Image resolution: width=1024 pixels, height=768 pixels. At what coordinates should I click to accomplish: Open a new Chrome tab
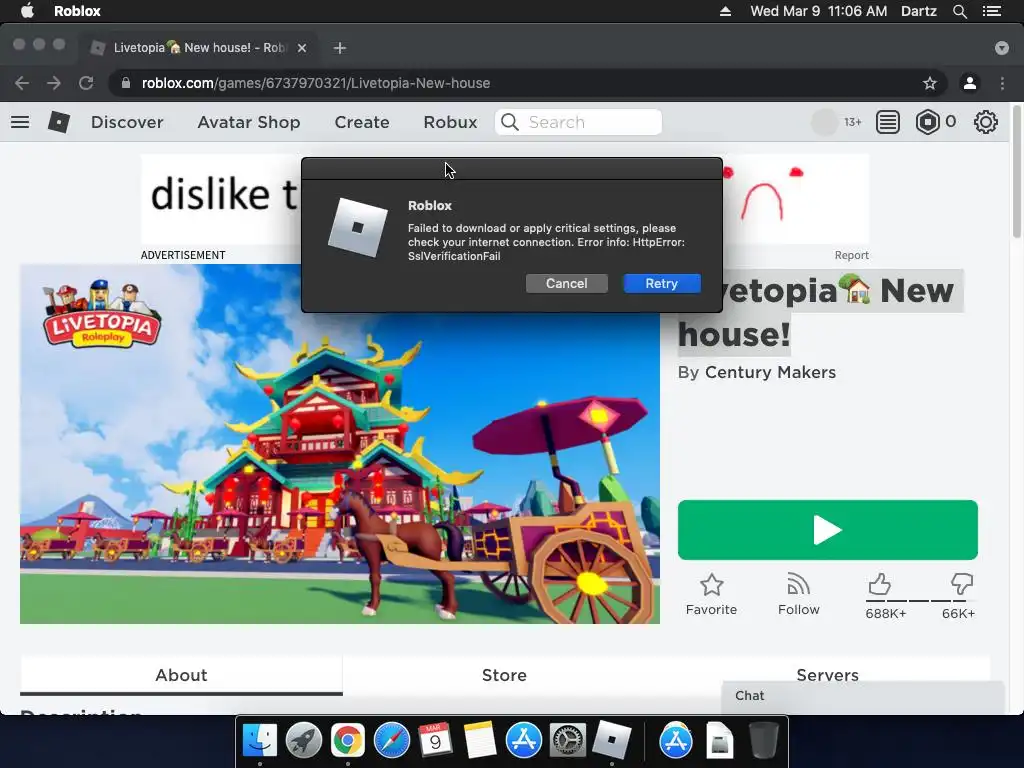coord(340,48)
